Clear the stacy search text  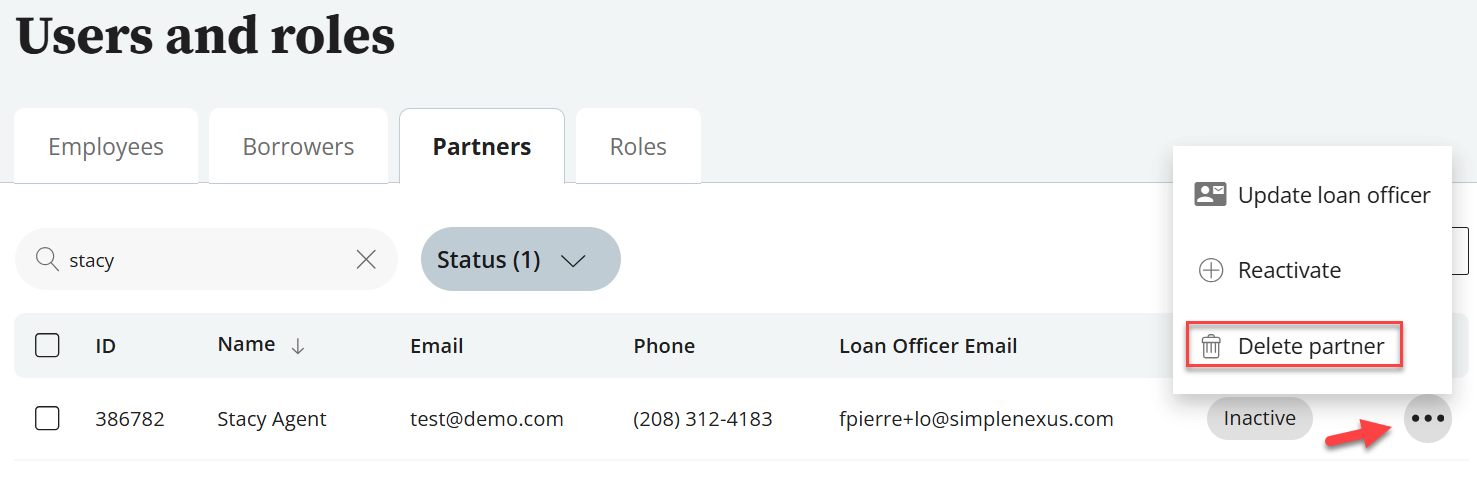click(x=366, y=260)
